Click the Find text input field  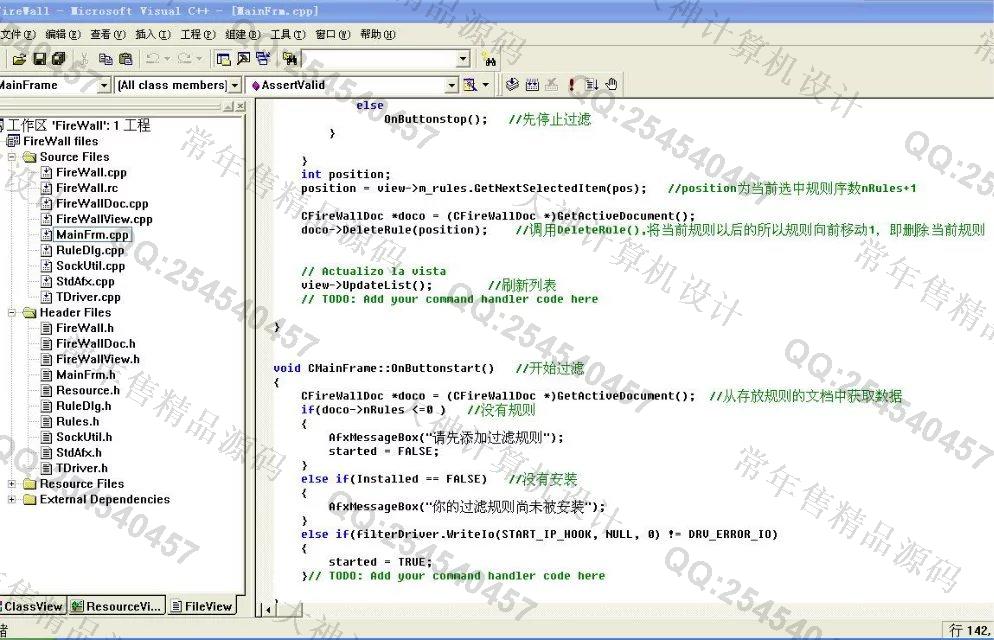tap(378, 59)
